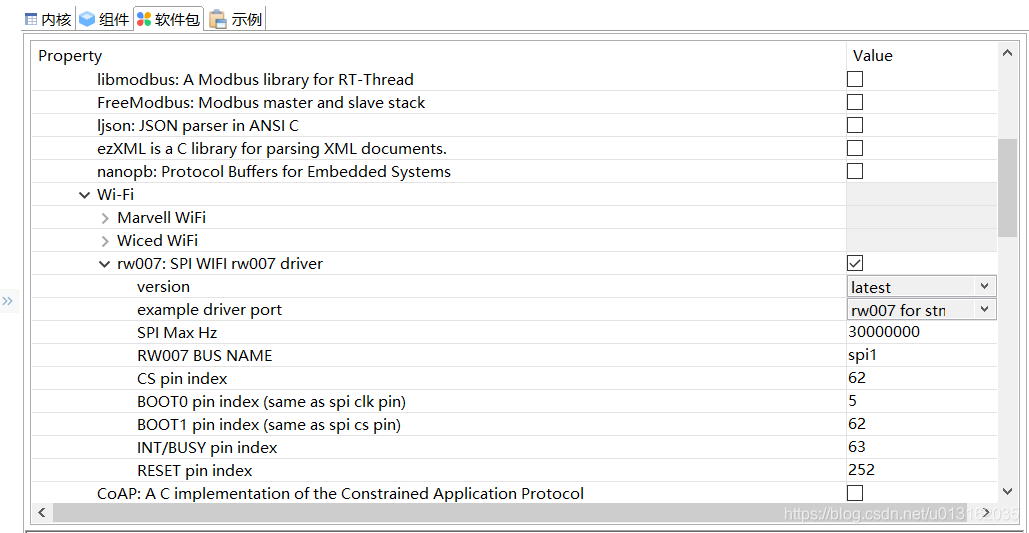Viewport: 1029px width, 533px height.
Task: Click the vertical scrollbar down arrow
Action: 1008,491
